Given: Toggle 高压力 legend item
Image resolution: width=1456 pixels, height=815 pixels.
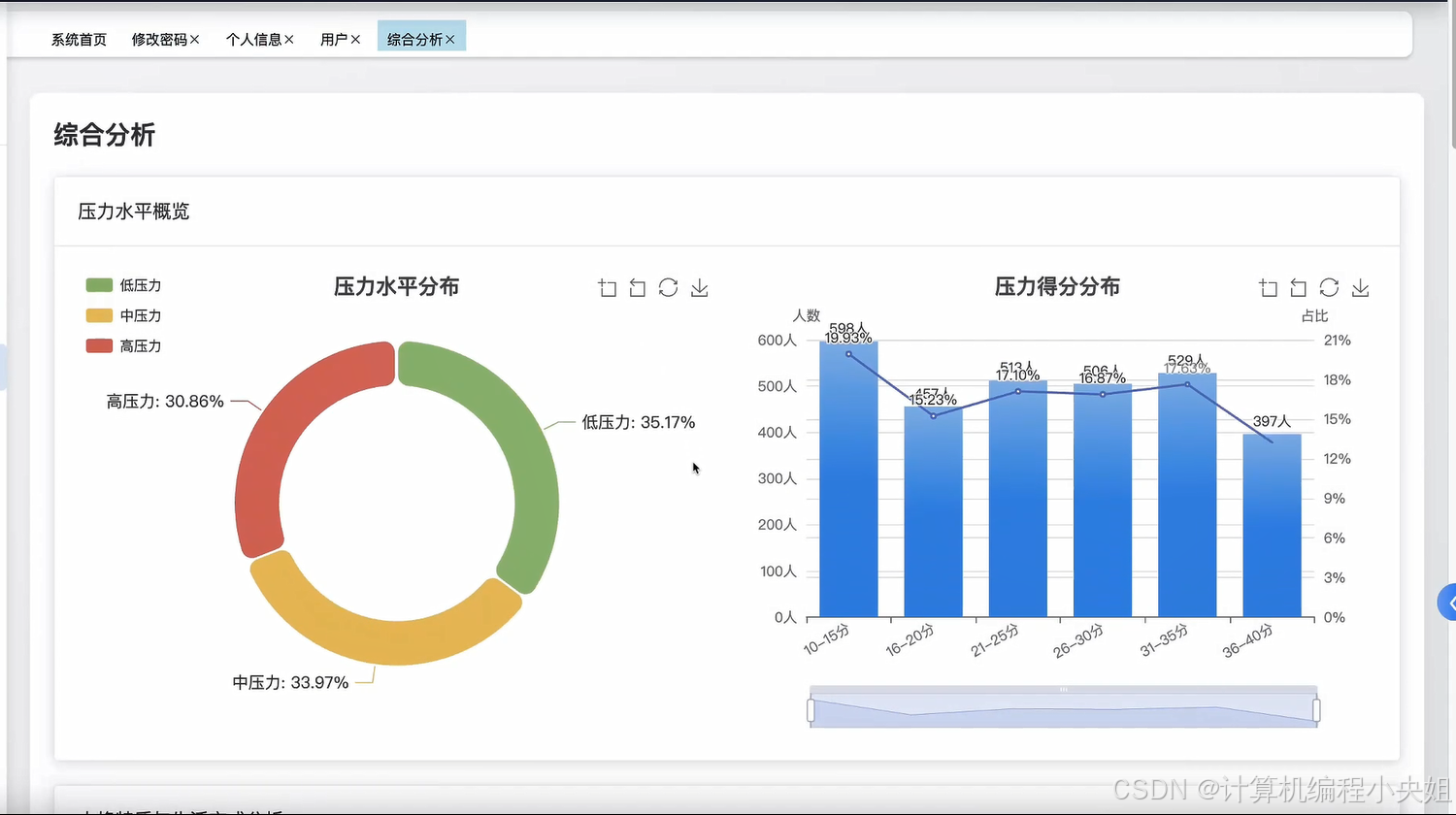Looking at the screenshot, I should (123, 345).
